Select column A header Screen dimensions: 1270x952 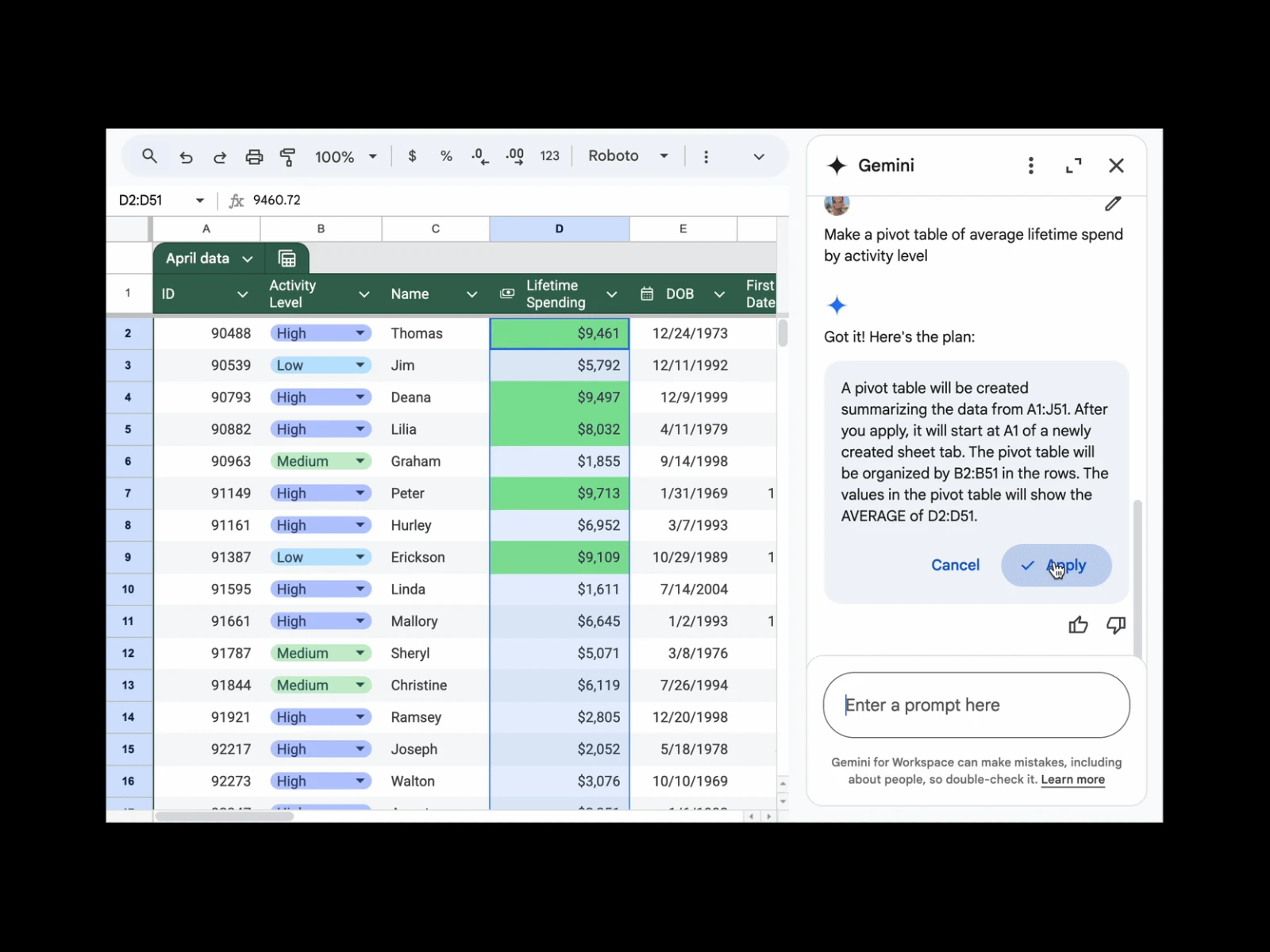(x=206, y=228)
